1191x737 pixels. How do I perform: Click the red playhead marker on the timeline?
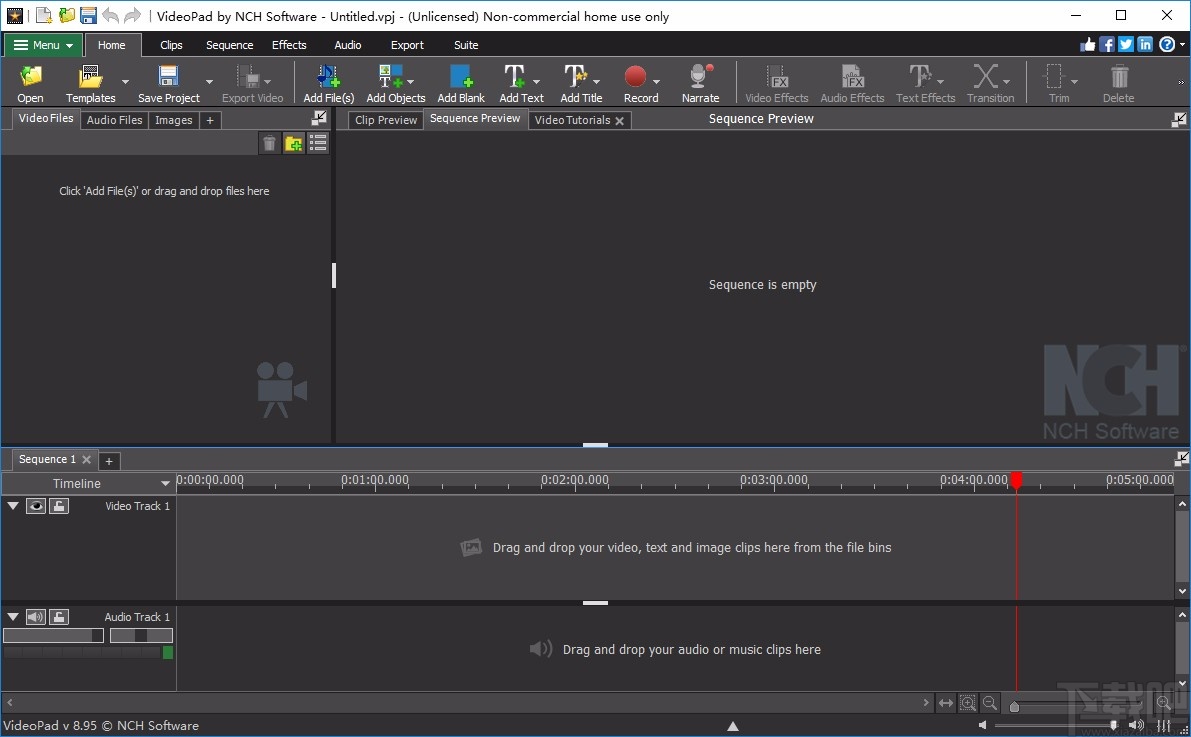click(x=1017, y=480)
